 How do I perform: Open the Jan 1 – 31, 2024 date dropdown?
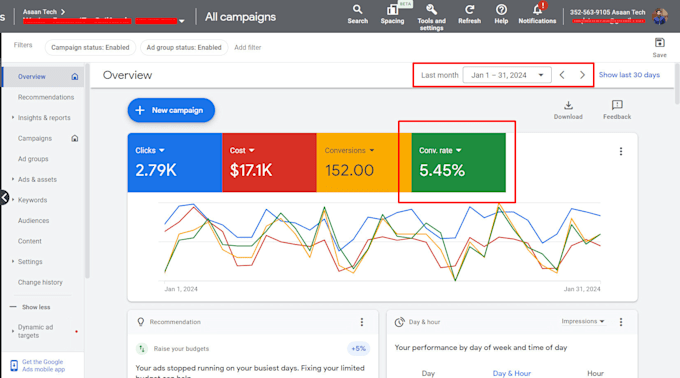507,75
